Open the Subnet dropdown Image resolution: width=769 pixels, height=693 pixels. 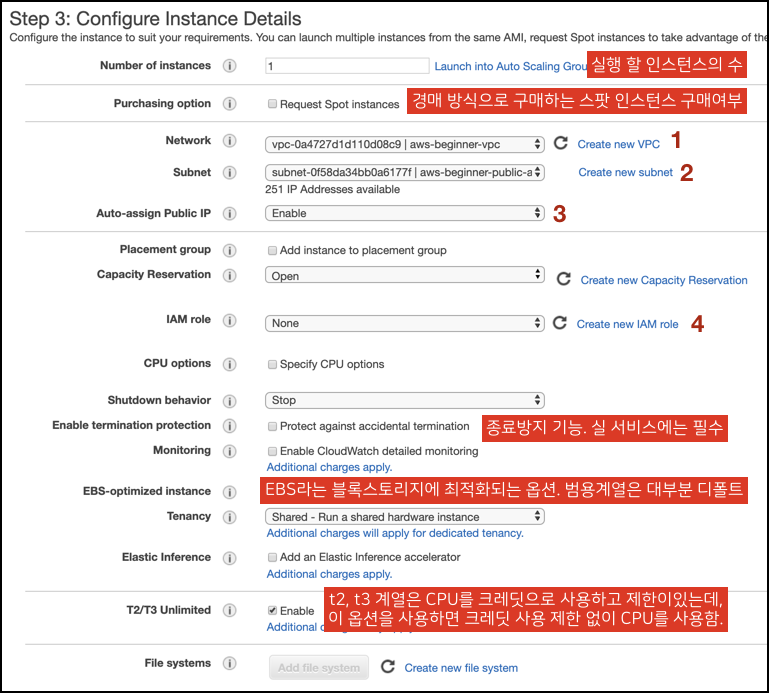pyautogui.click(x=405, y=173)
